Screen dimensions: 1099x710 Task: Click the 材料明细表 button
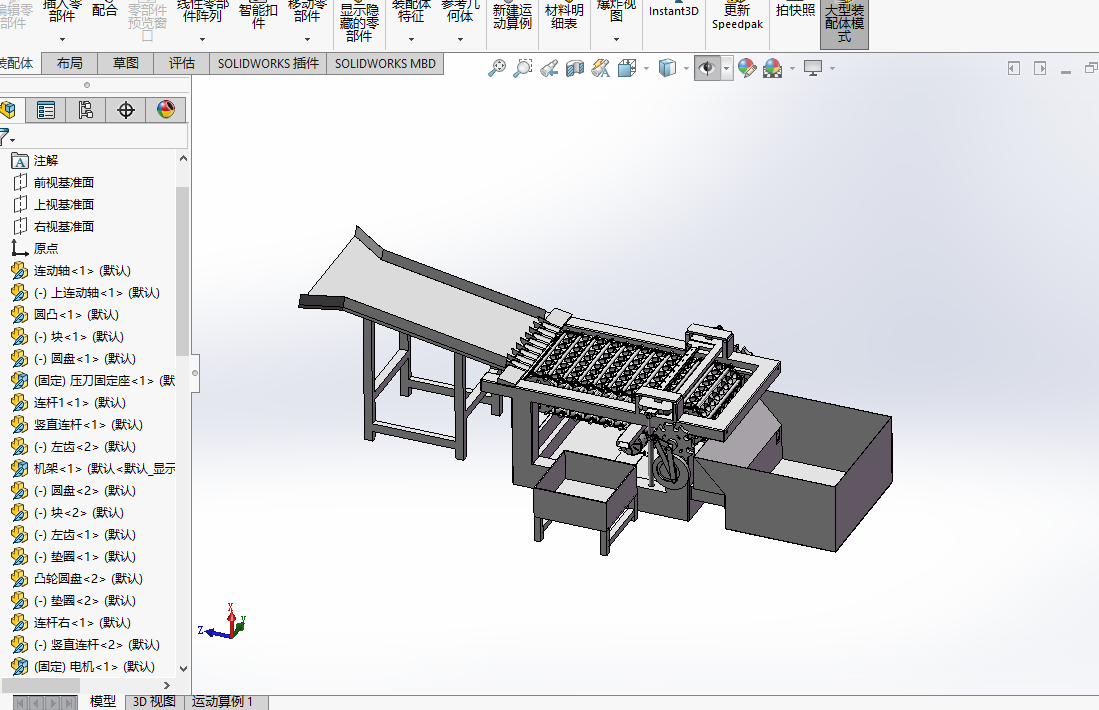[564, 17]
